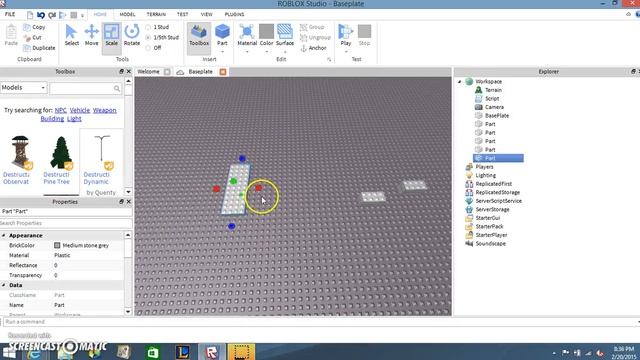
Task: Open the quick access toolbar customize arrow
Action: 82,16
